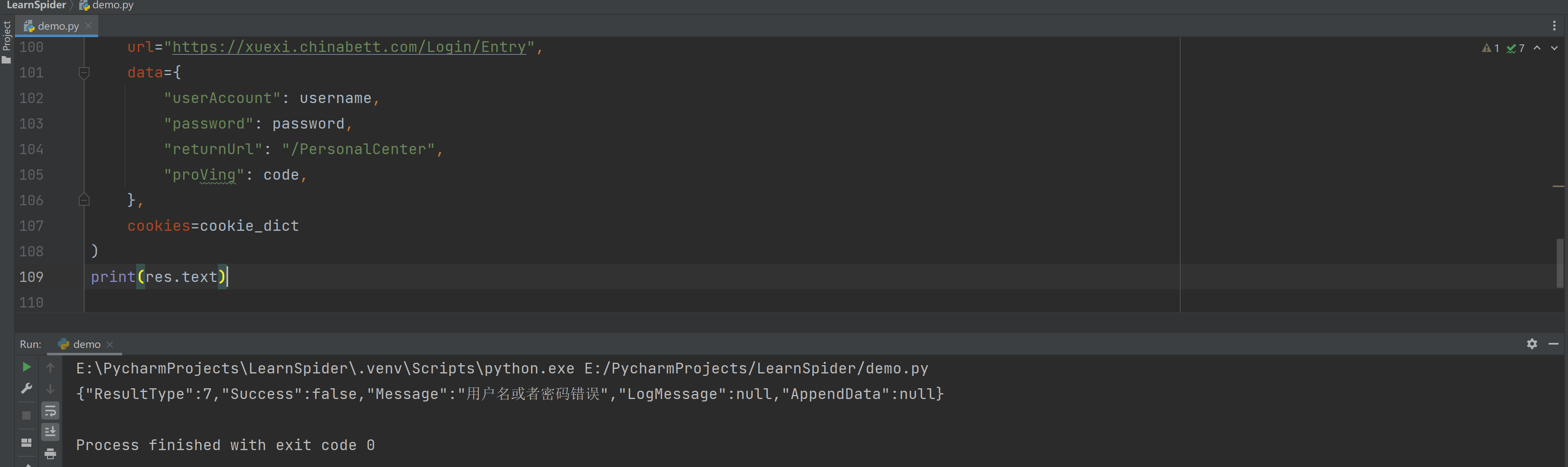Viewport: 1568px width, 467px height.
Task: Open the Project tool window side tab
Action: point(7,35)
